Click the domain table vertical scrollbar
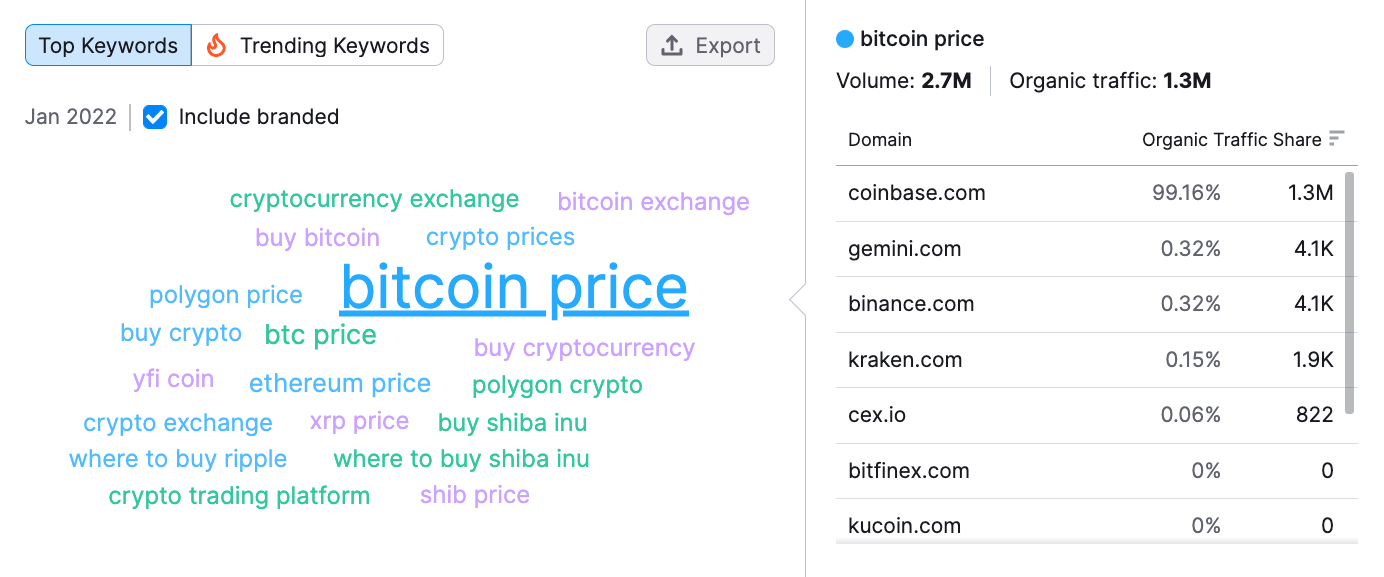 coord(1351,293)
